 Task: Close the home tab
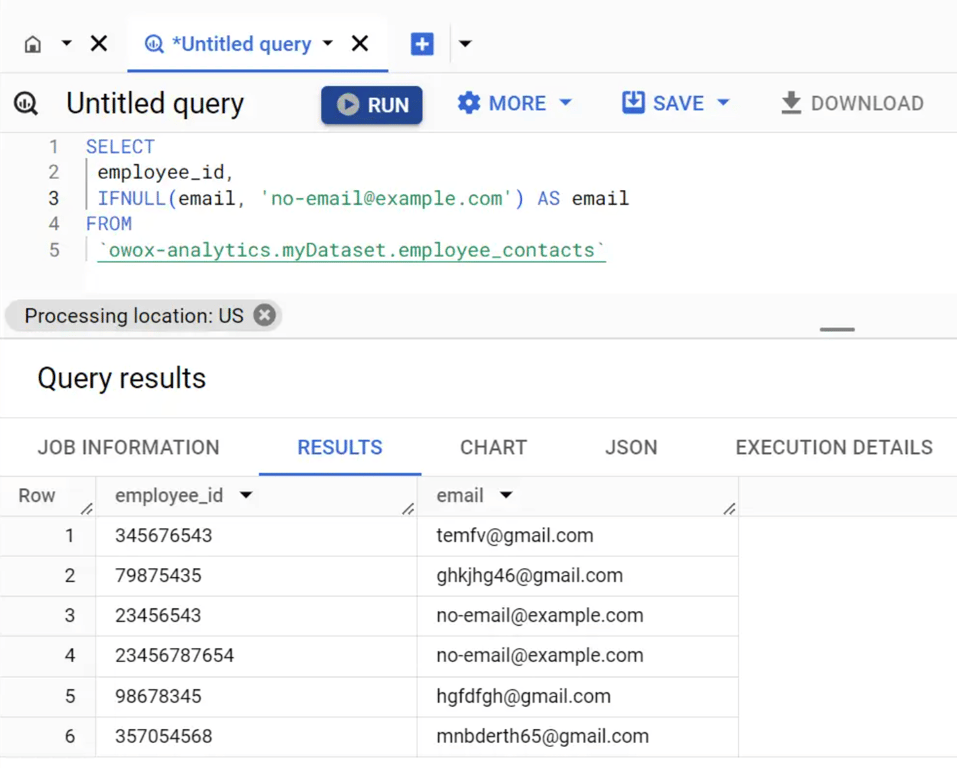click(x=99, y=43)
